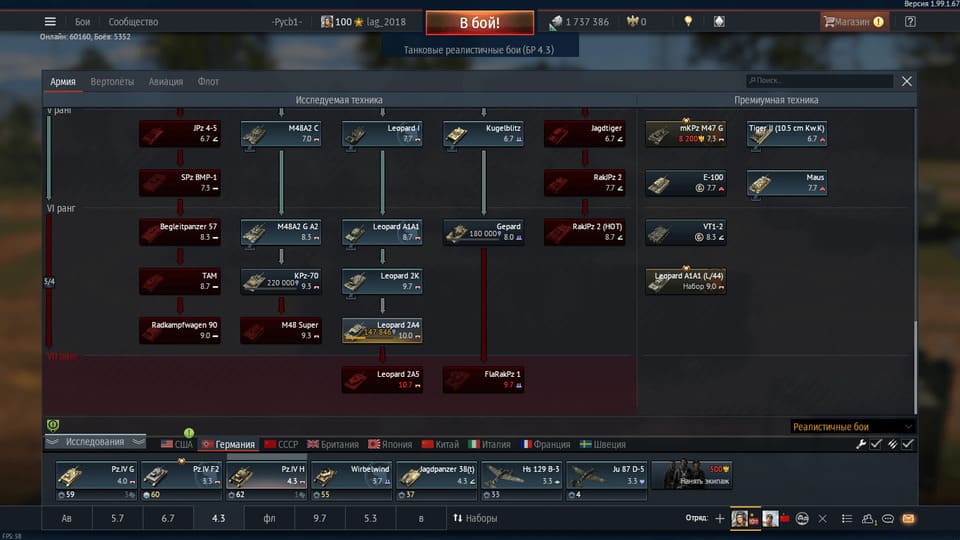This screenshot has height=540, width=960.
Task: Select the Китай nation tab
Action: tap(440, 444)
